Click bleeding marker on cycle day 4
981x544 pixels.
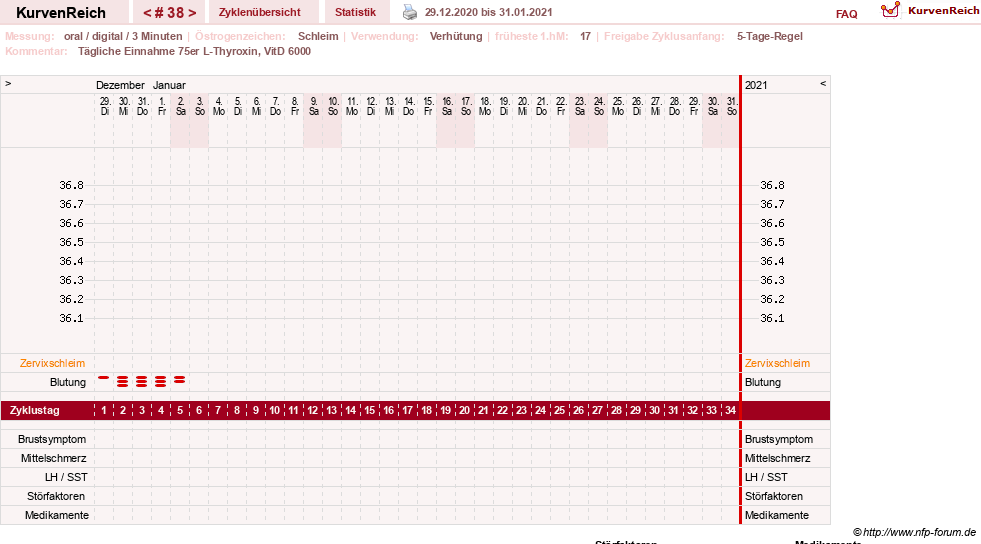(x=161, y=381)
